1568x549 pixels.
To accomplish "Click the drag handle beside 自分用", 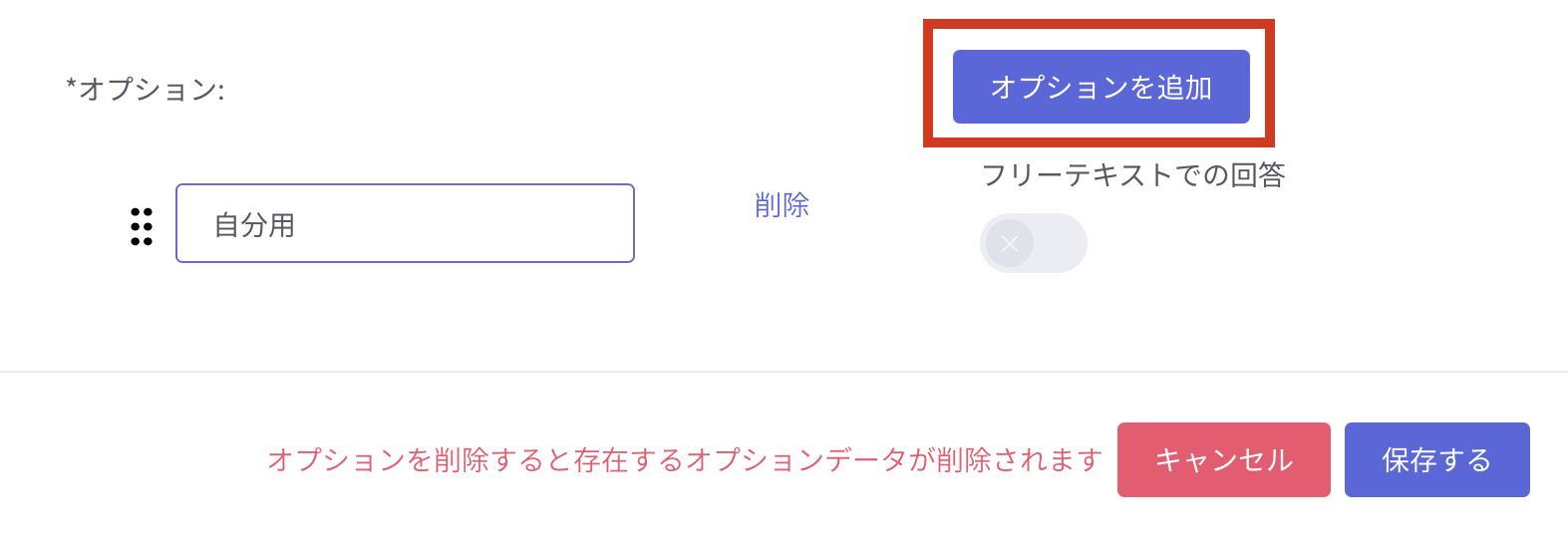I will click(142, 226).
